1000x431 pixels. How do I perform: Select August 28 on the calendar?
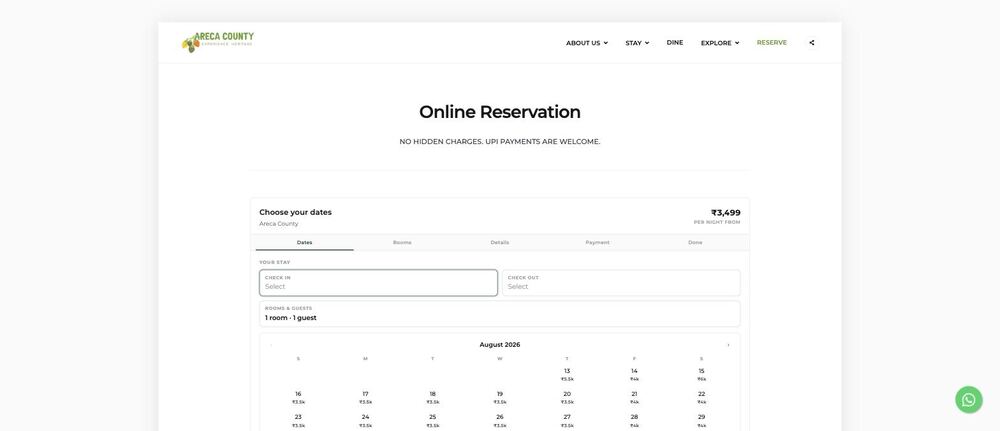pos(634,421)
